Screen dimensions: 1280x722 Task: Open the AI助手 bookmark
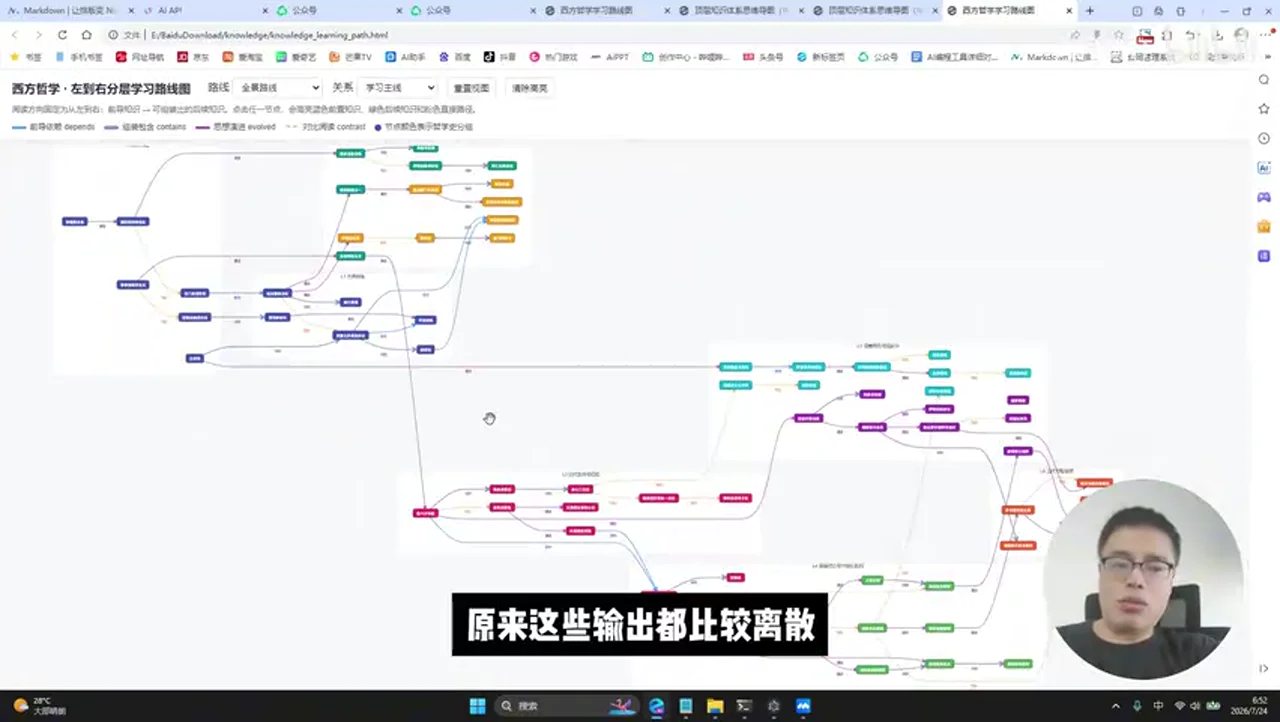click(406, 57)
